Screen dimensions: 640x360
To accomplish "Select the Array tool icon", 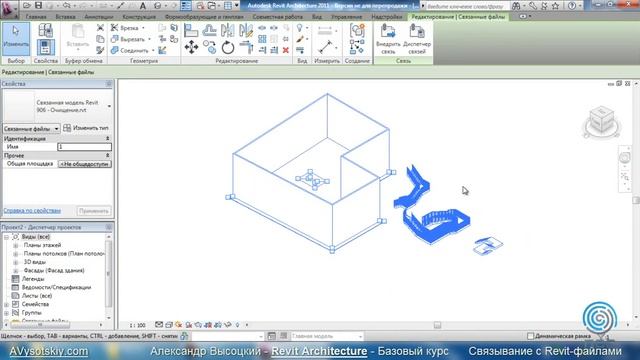I will pyautogui.click(x=262, y=39).
